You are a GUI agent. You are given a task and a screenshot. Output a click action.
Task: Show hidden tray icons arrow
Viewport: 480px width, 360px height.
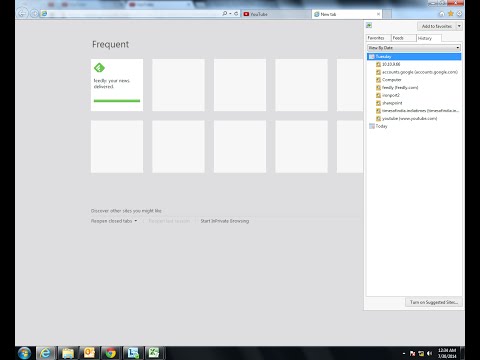[404, 353]
